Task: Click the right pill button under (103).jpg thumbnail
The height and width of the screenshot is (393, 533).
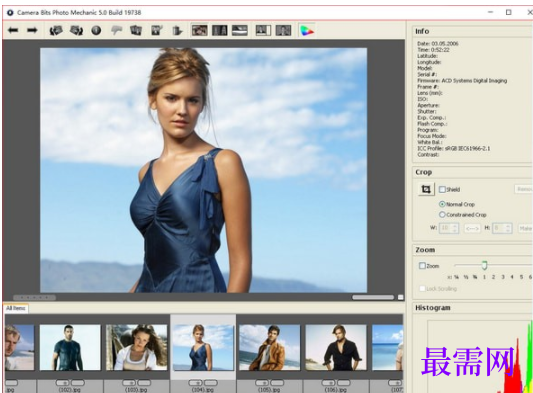Action: [144, 383]
